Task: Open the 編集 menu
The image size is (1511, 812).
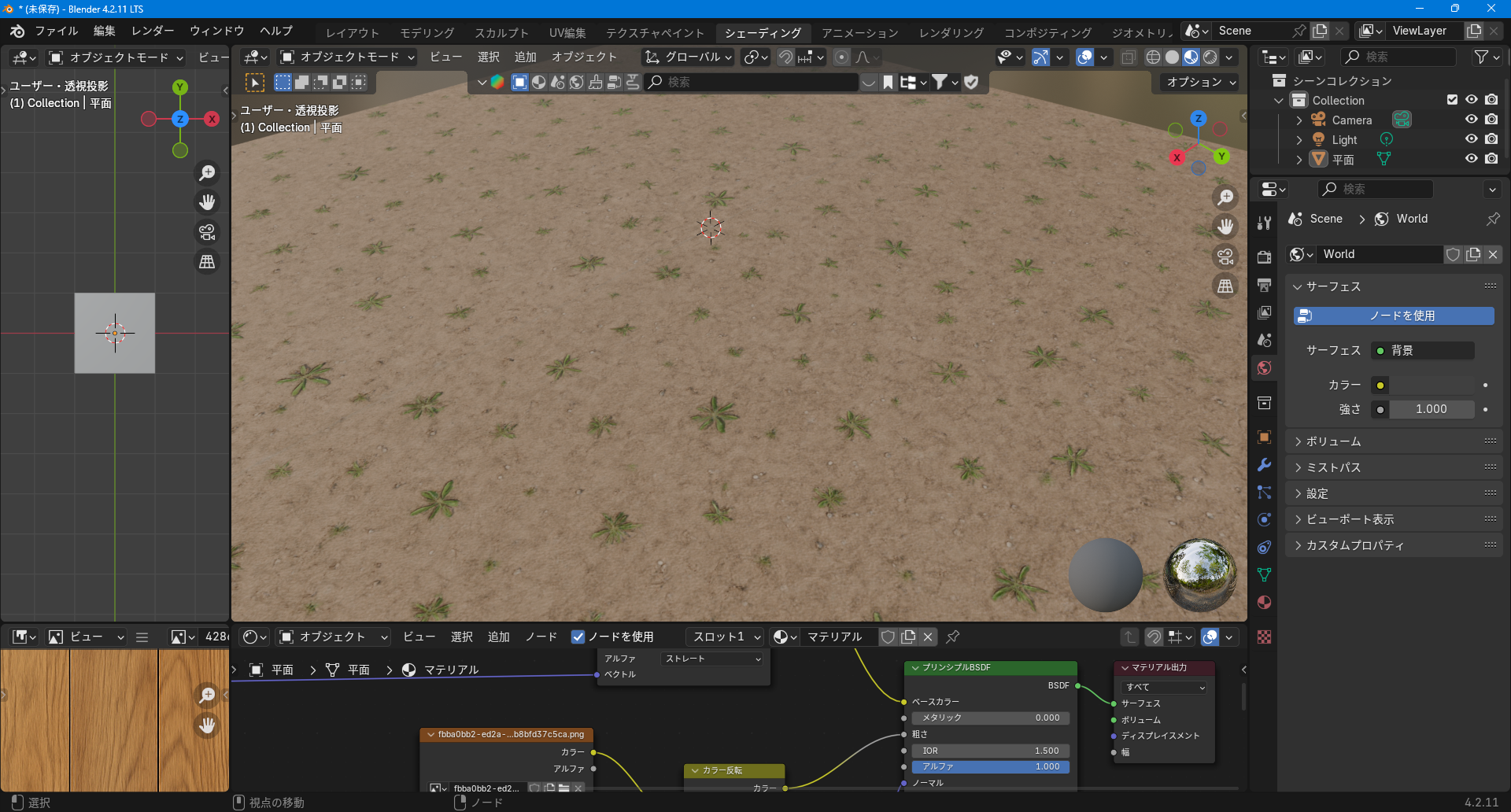Action: pyautogui.click(x=104, y=31)
